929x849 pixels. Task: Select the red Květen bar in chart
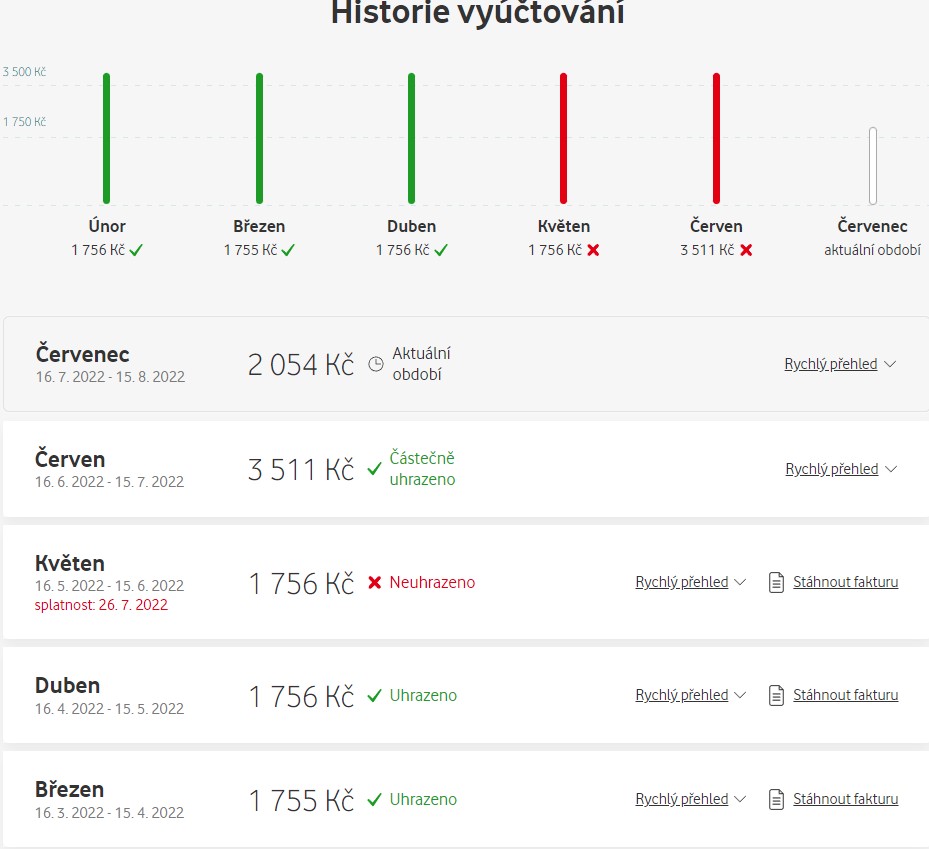564,138
